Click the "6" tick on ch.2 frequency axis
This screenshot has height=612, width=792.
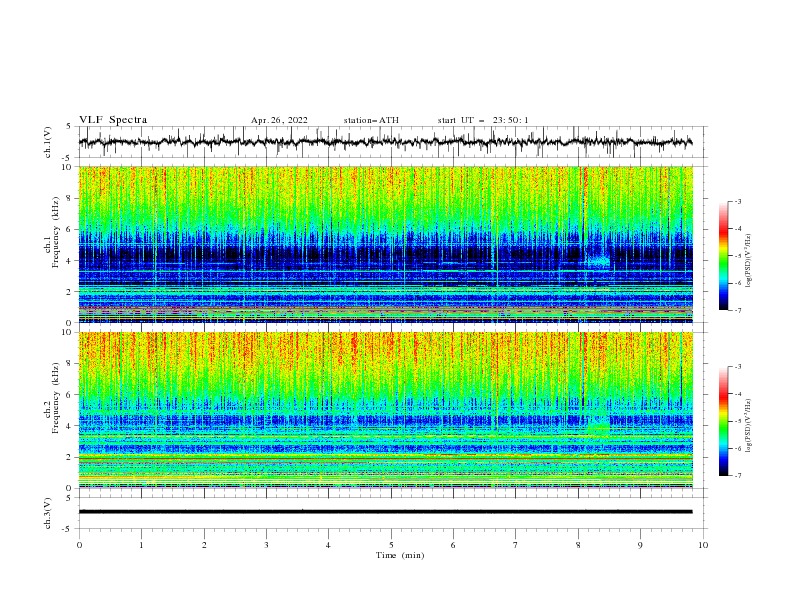click(x=71, y=395)
